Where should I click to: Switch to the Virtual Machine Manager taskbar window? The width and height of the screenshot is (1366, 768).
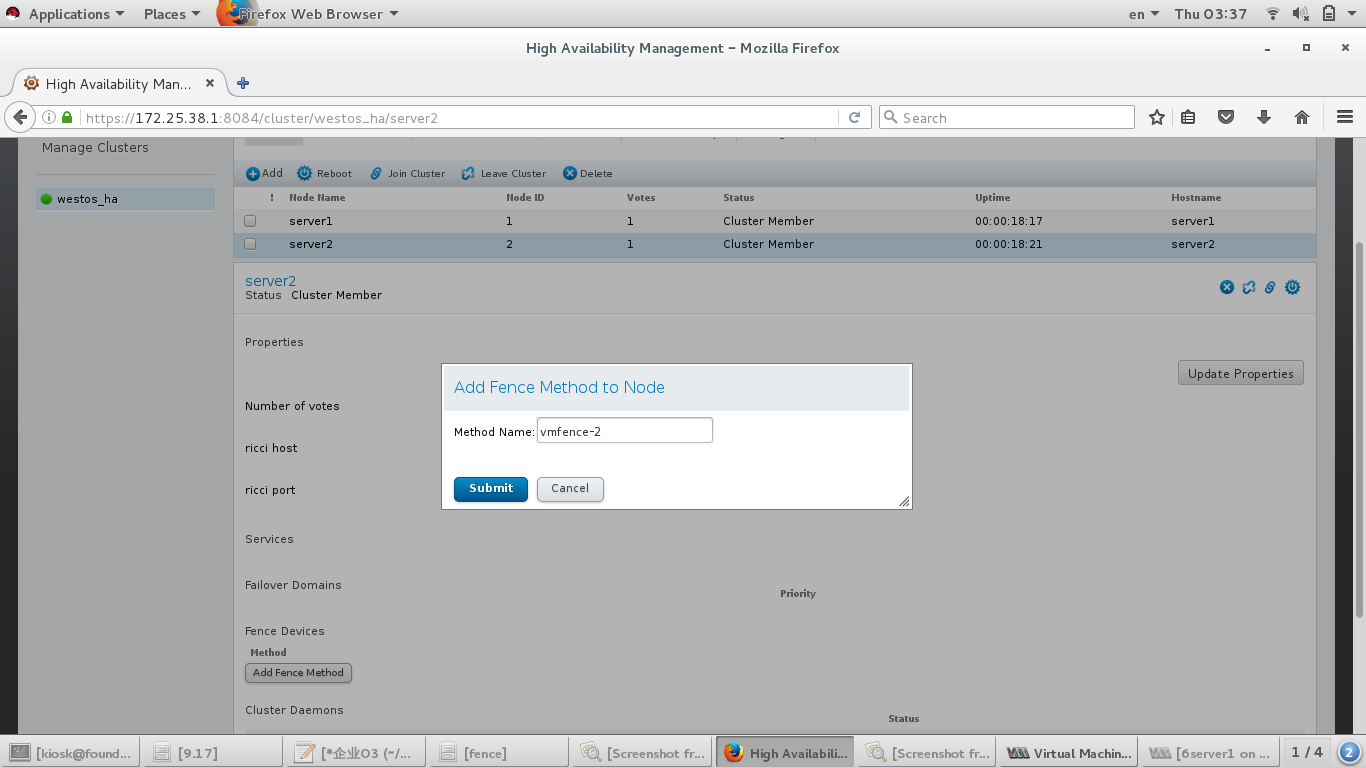[x=1068, y=753]
